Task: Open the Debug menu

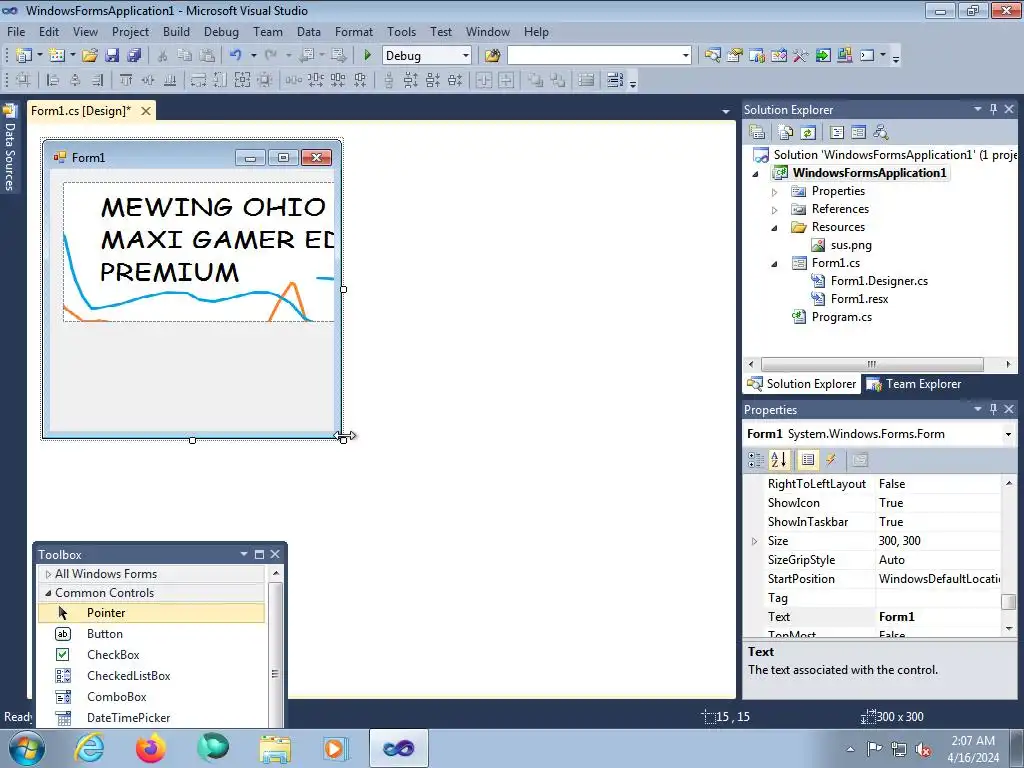Action: (221, 31)
